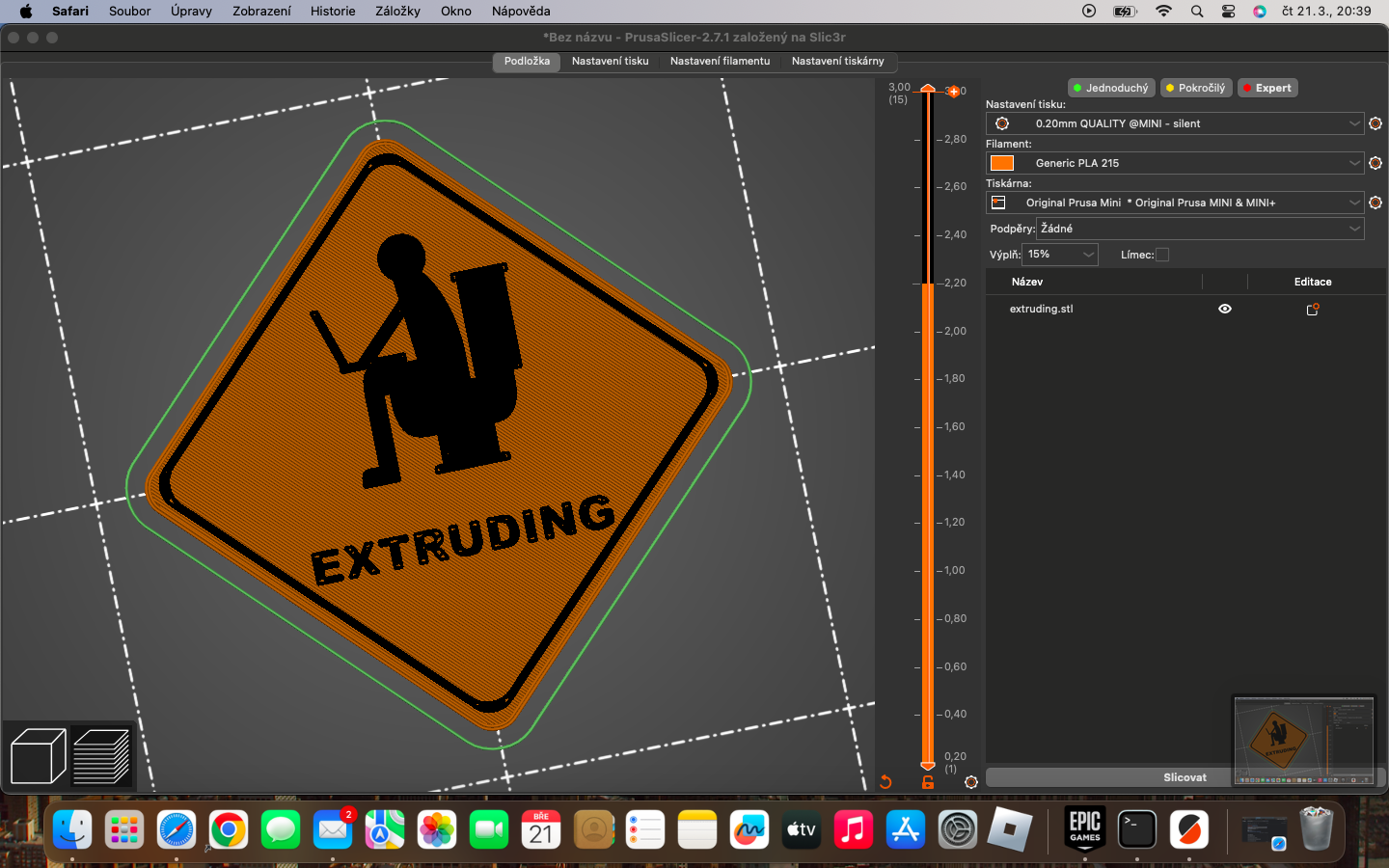The height and width of the screenshot is (868, 1389).
Task: Open the layer slider settings gear
Action: tap(971, 782)
